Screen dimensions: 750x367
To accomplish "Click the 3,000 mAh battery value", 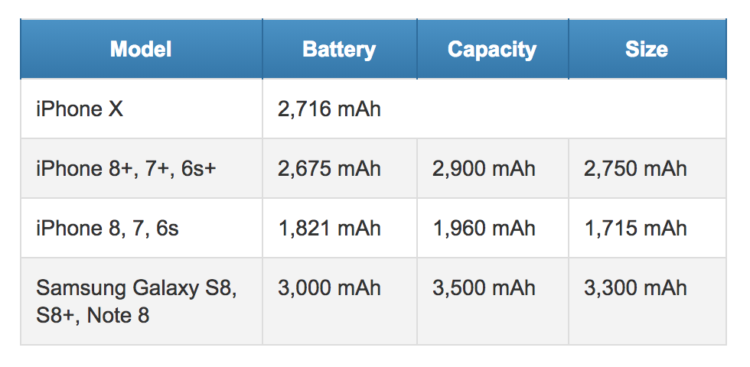I will click(x=330, y=288).
